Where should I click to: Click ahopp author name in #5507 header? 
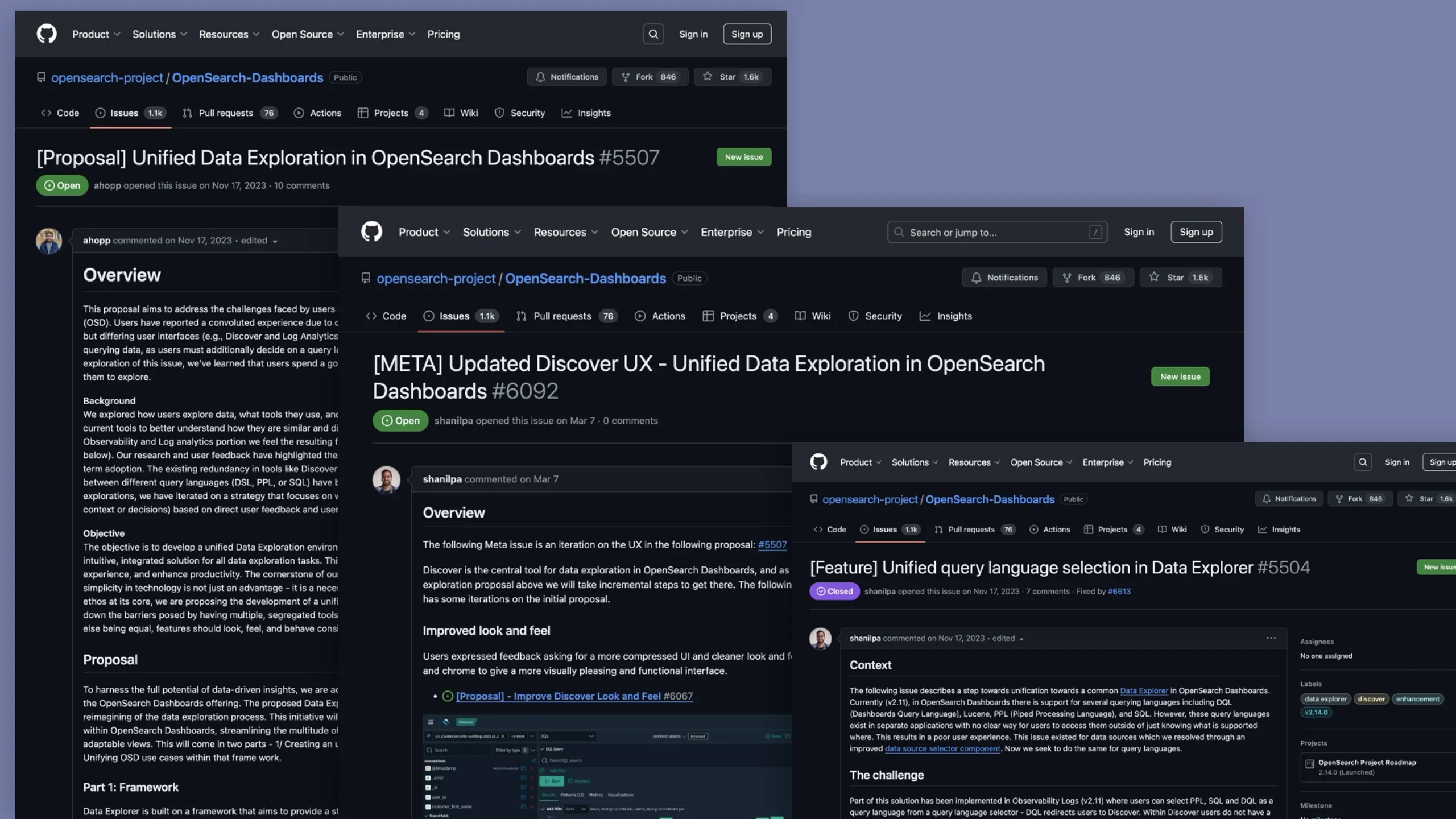107,185
